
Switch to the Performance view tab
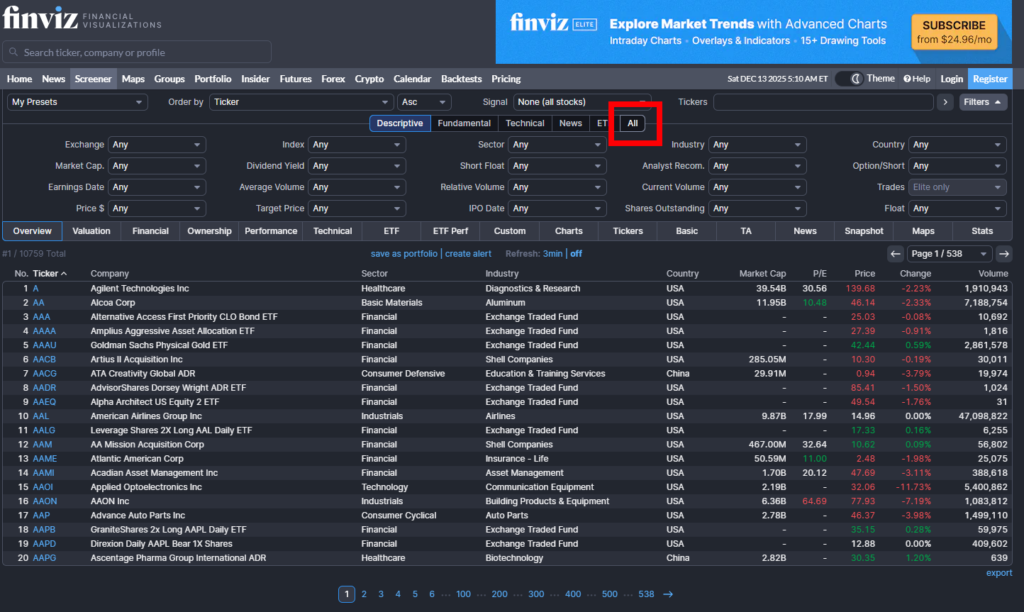click(x=270, y=231)
